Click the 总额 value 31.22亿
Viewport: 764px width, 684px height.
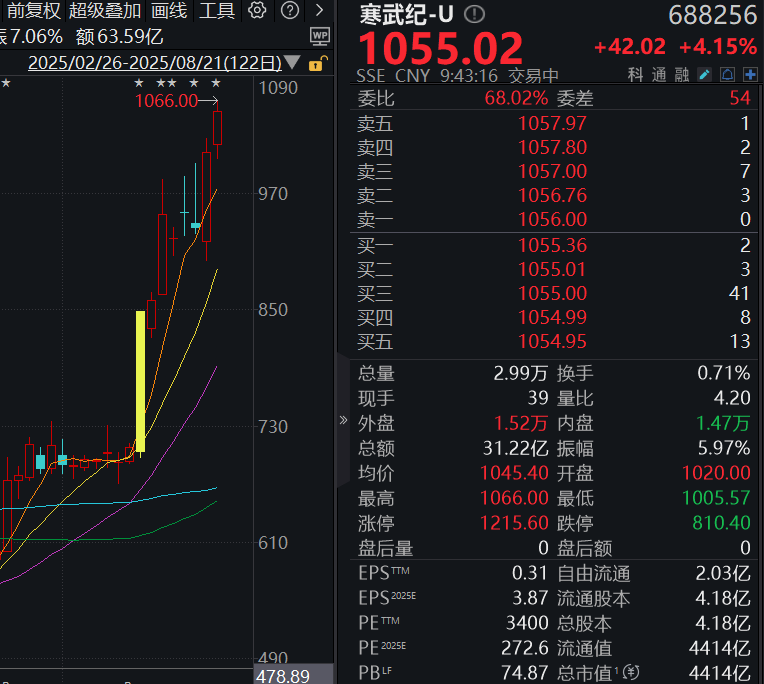[x=516, y=448]
